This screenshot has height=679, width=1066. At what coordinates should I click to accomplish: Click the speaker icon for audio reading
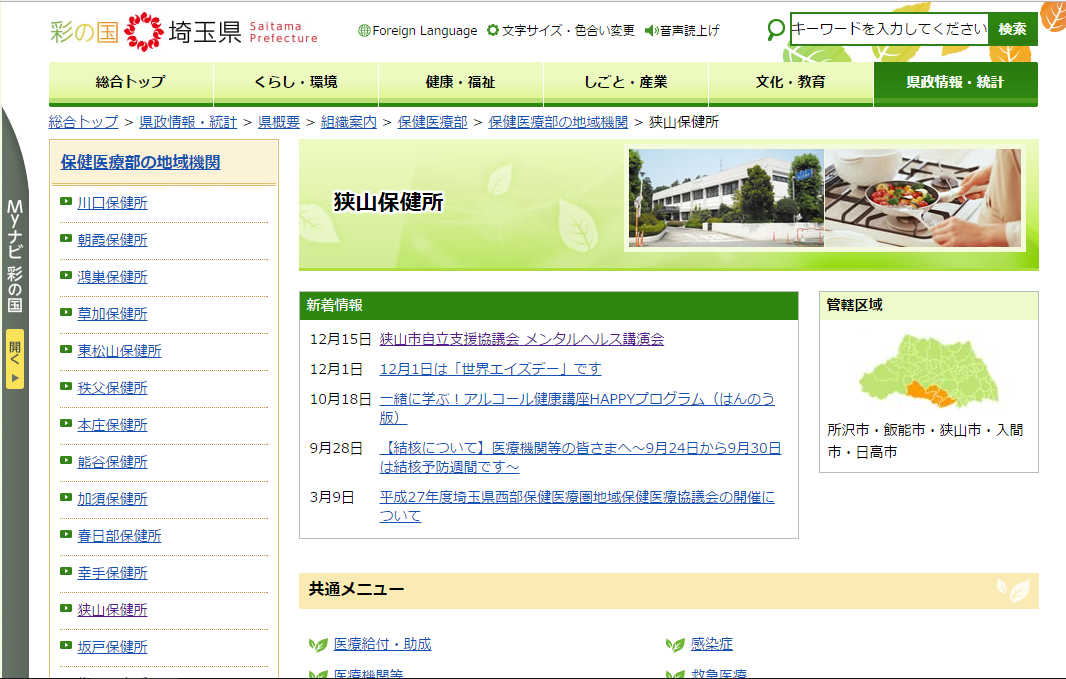point(651,31)
